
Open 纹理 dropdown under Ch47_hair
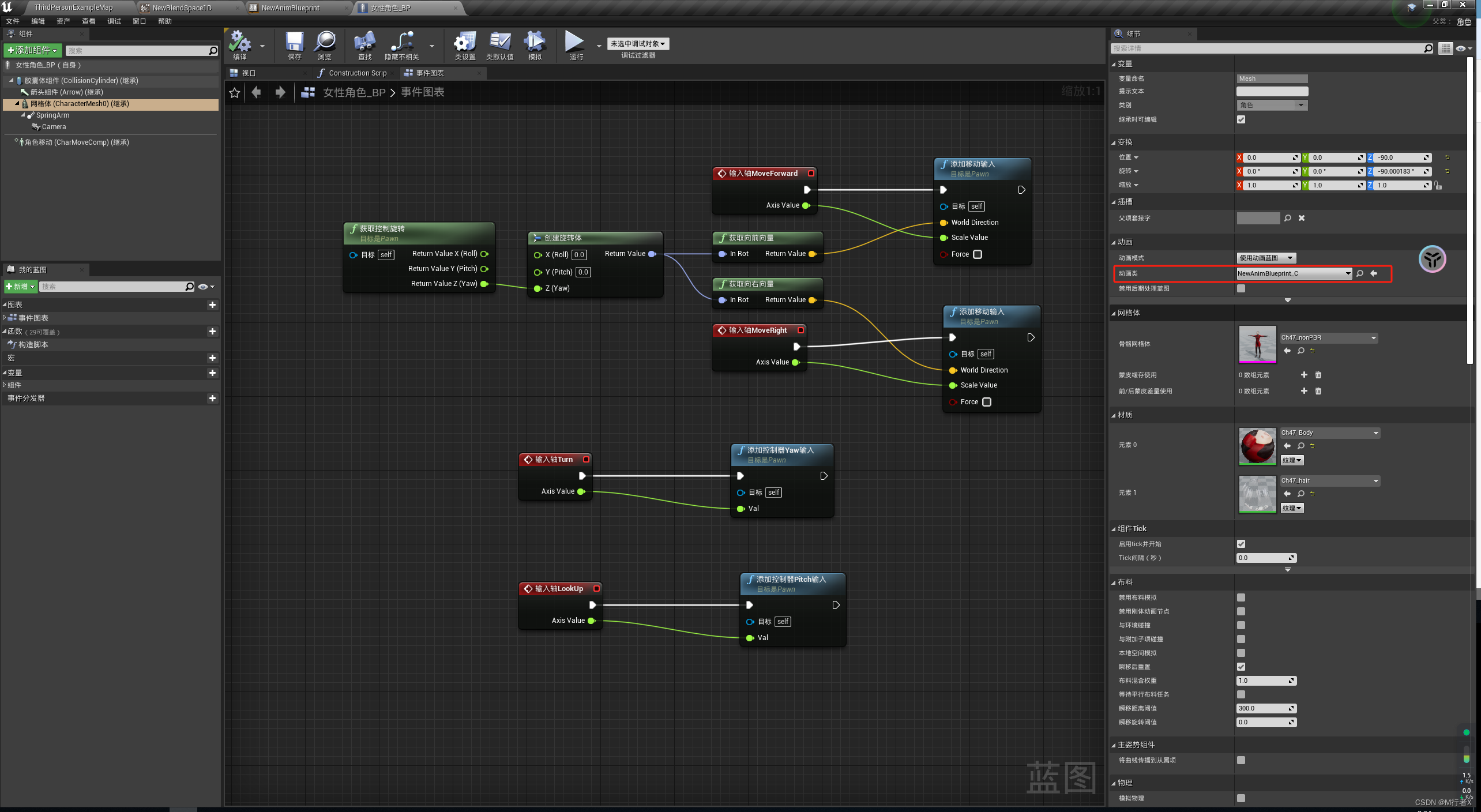1292,508
